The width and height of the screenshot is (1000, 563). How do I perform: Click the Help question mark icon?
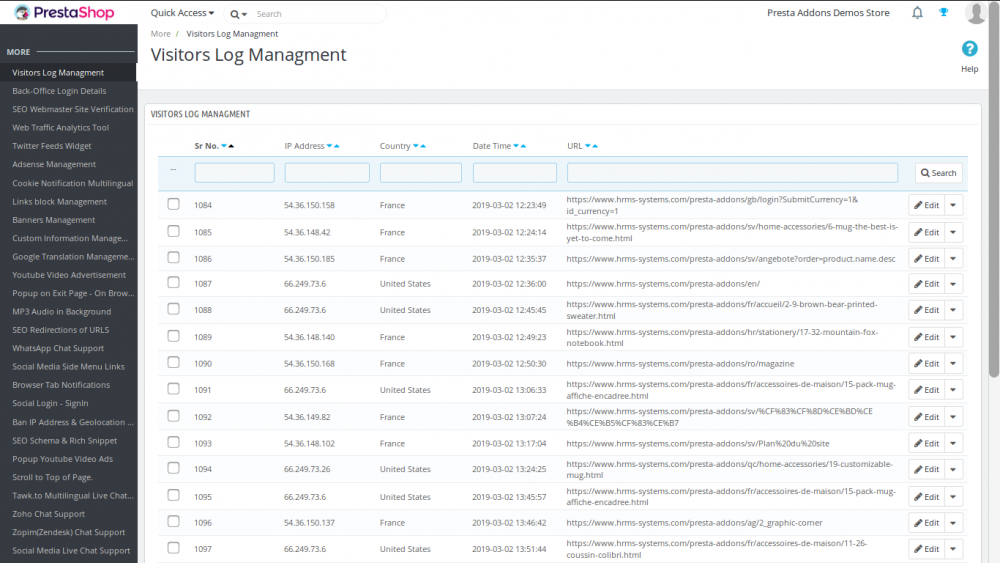(969, 49)
